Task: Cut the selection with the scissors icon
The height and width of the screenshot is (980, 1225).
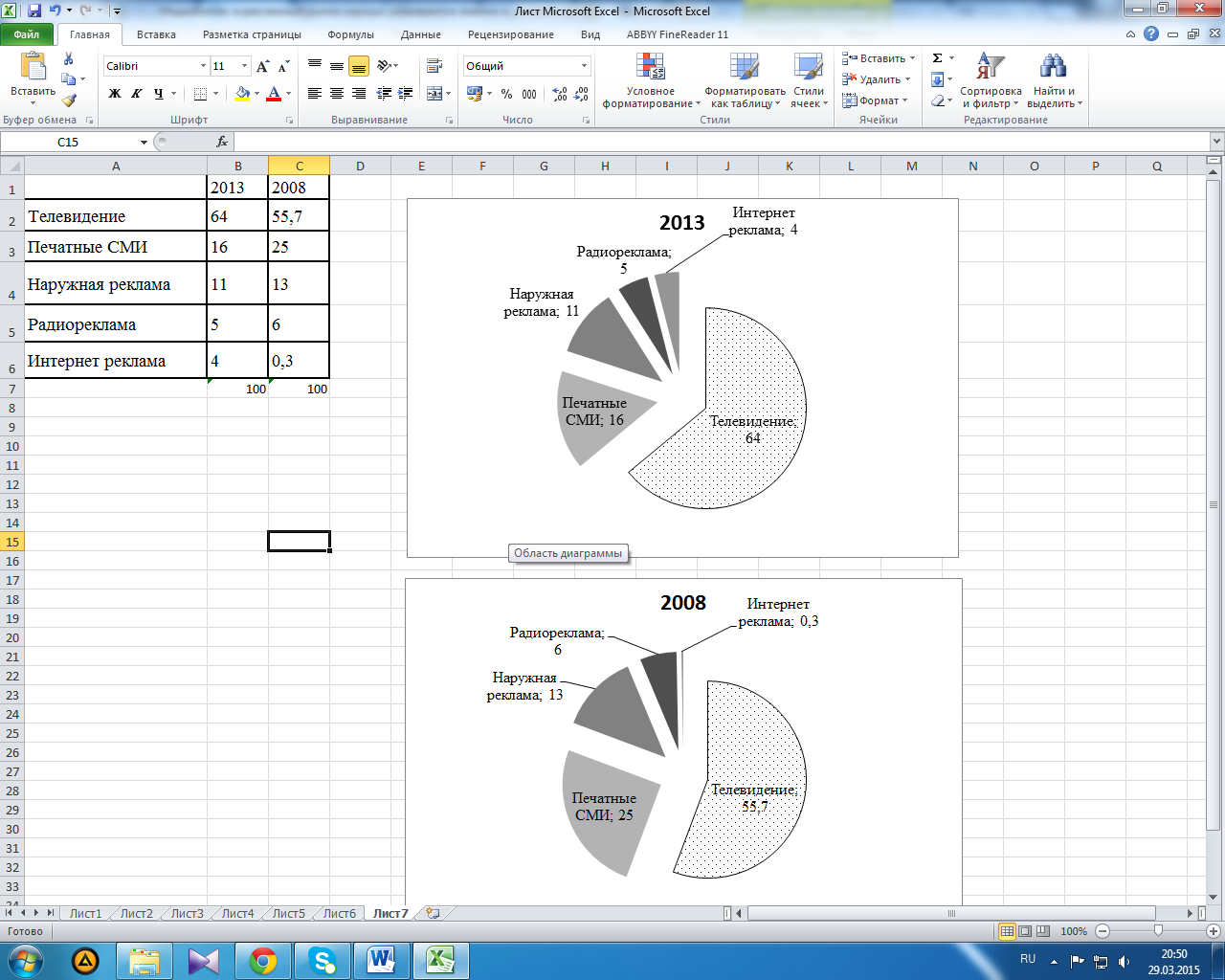Action: pyautogui.click(x=69, y=59)
